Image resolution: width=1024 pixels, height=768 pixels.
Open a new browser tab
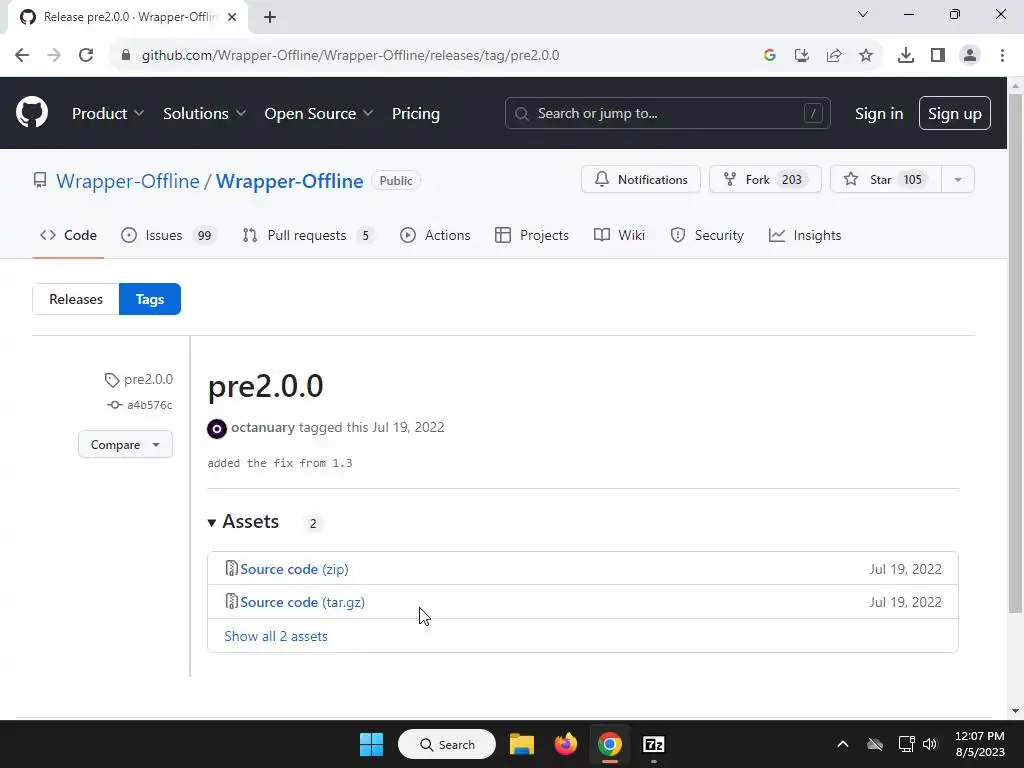[x=270, y=17]
